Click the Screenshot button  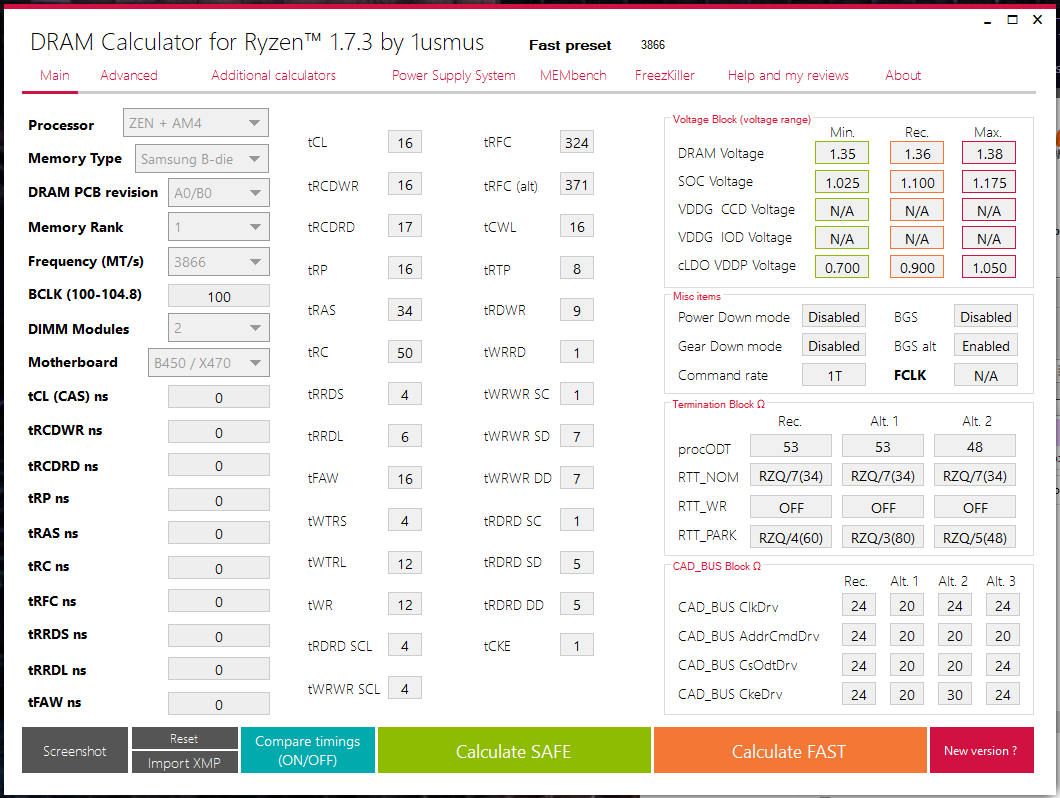coord(75,751)
